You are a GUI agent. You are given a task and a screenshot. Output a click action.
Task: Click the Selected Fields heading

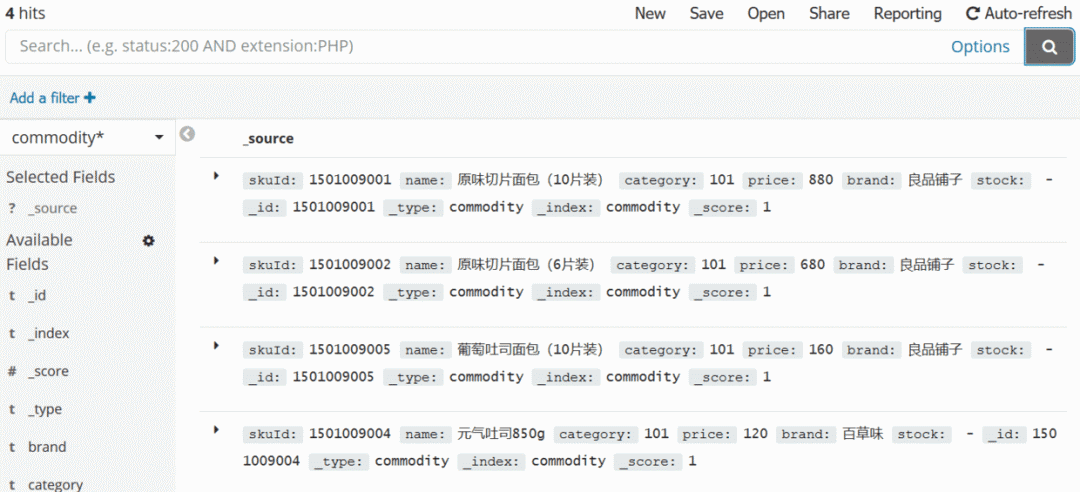[61, 177]
